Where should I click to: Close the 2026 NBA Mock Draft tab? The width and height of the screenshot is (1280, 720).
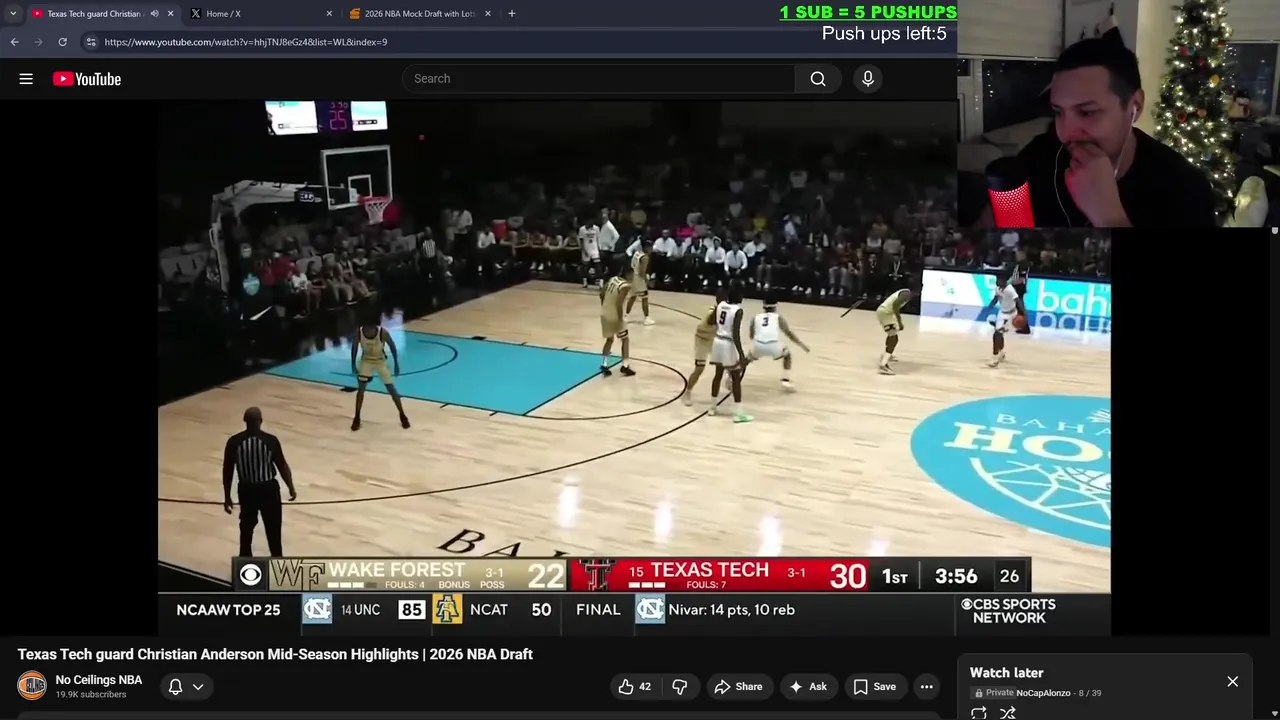pos(488,14)
